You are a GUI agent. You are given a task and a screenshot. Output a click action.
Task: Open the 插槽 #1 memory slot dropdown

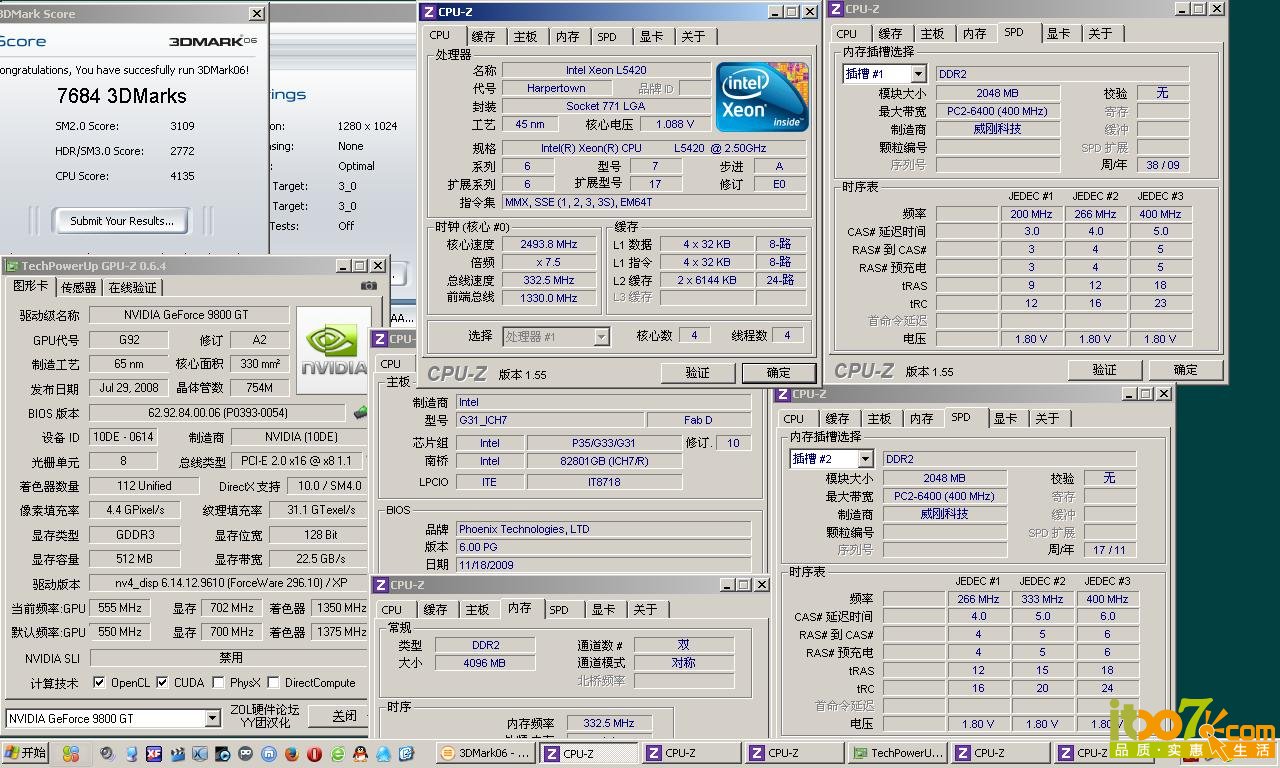pos(918,74)
